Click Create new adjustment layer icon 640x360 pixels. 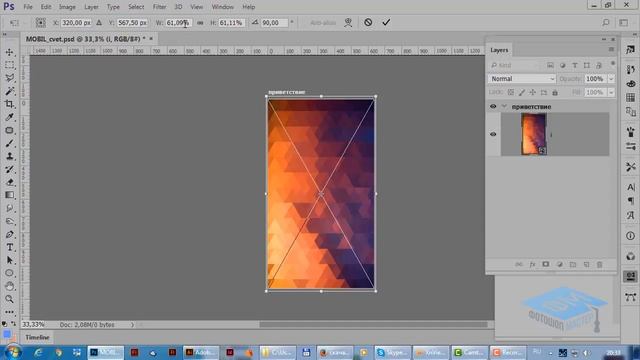point(560,264)
